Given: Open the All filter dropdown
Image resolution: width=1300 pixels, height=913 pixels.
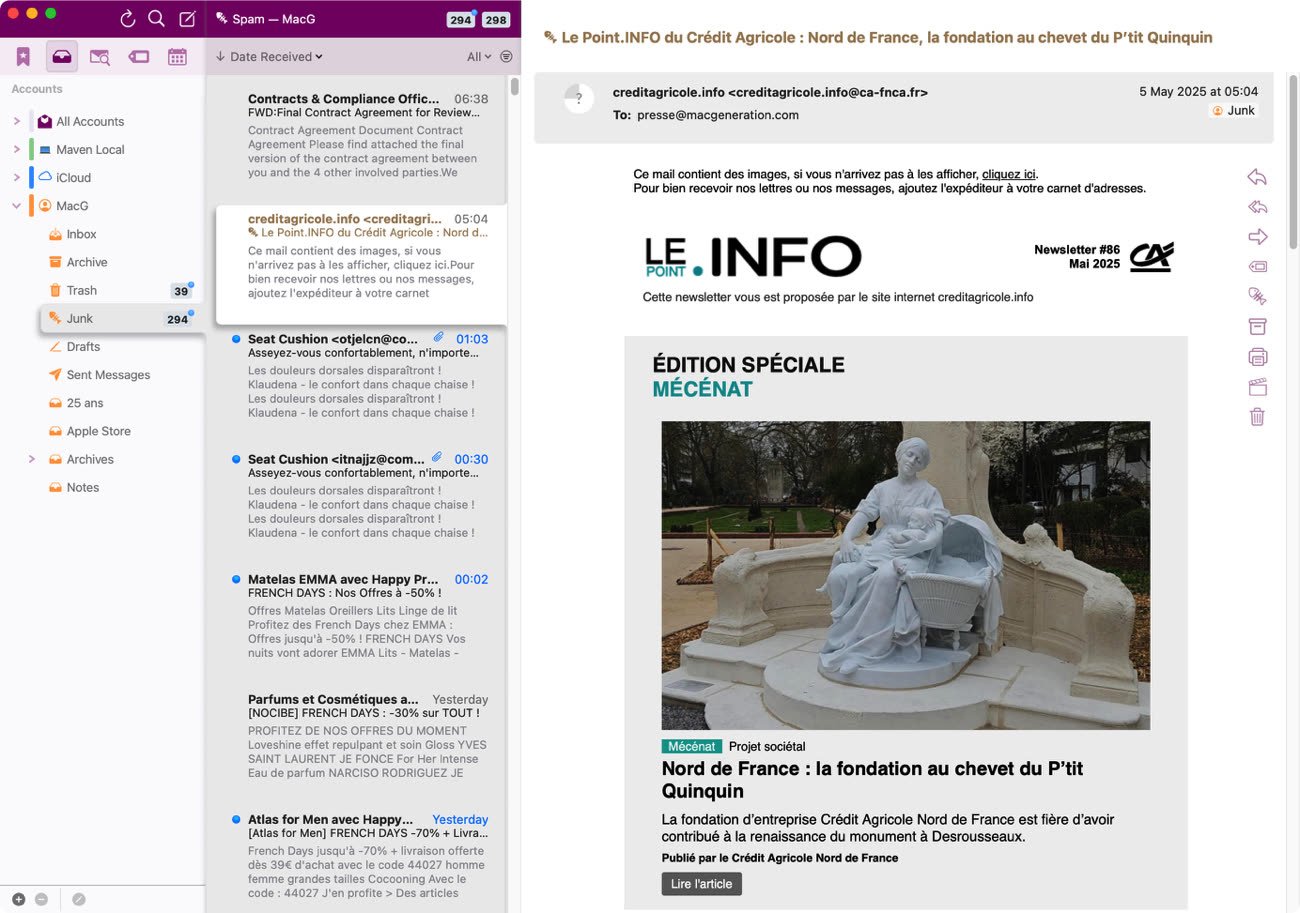Looking at the screenshot, I should point(479,57).
